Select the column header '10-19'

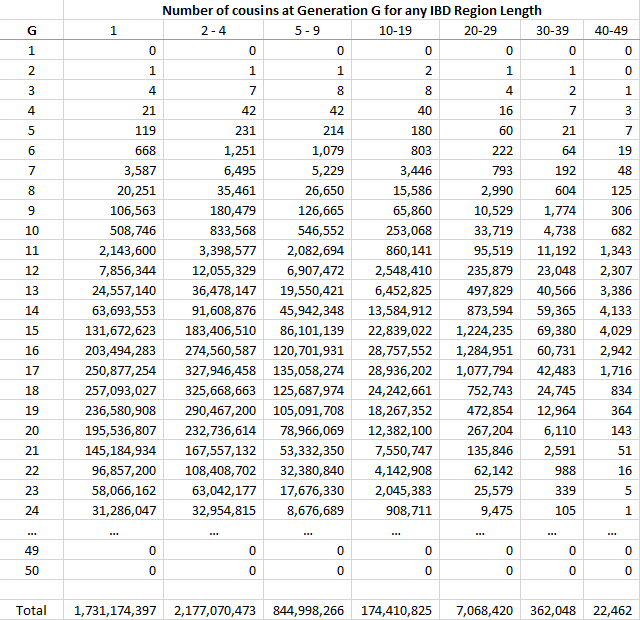[x=396, y=30]
